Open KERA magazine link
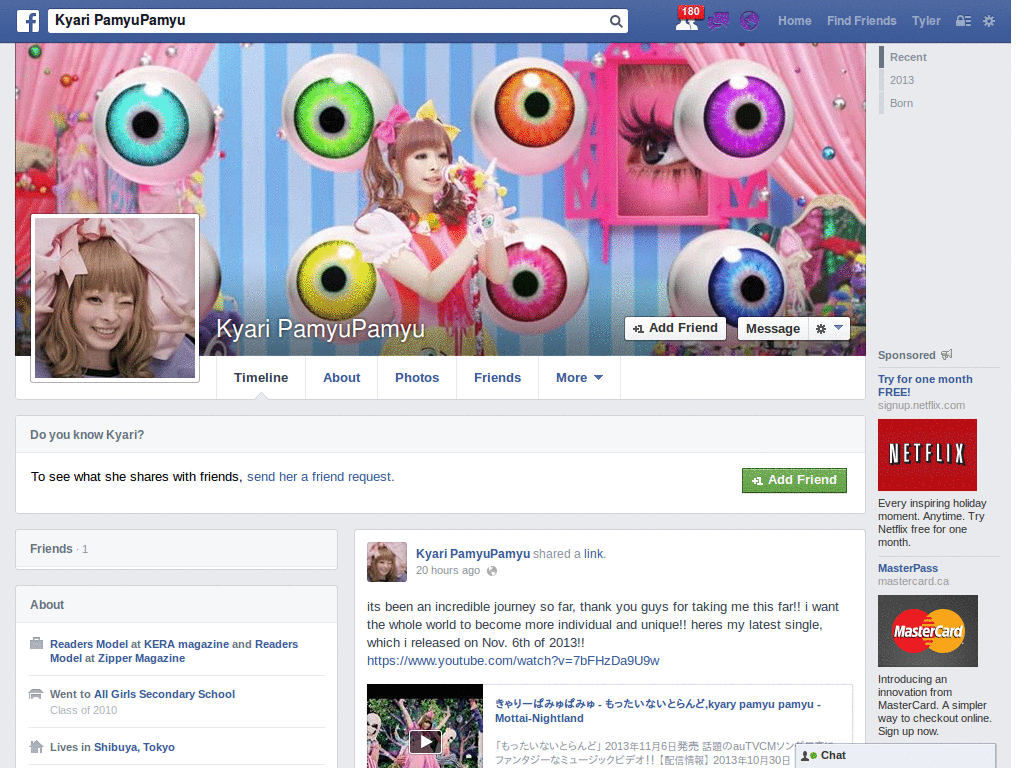The width and height of the screenshot is (1024, 768). tap(187, 644)
